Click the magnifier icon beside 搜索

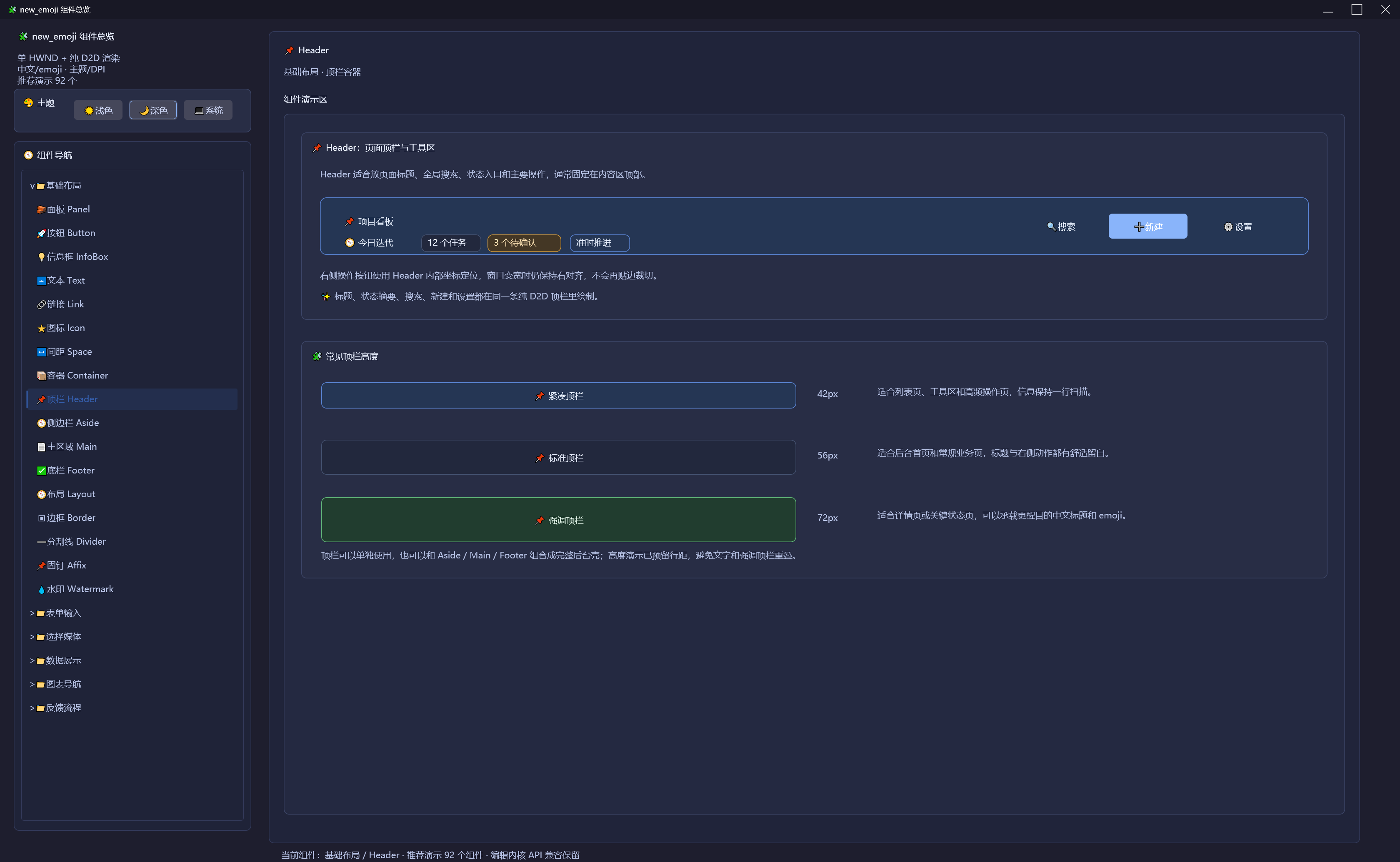[1051, 227]
